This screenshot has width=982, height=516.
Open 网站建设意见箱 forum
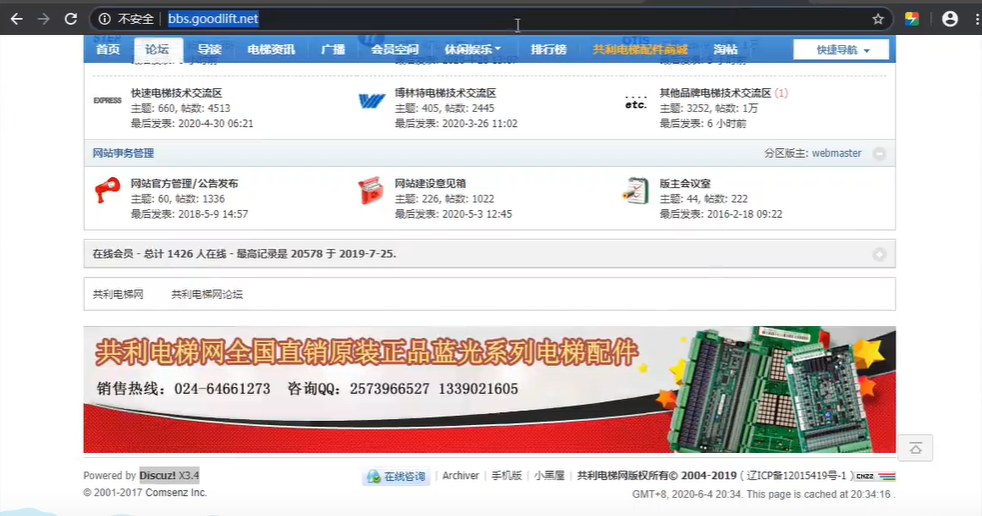click(430, 183)
